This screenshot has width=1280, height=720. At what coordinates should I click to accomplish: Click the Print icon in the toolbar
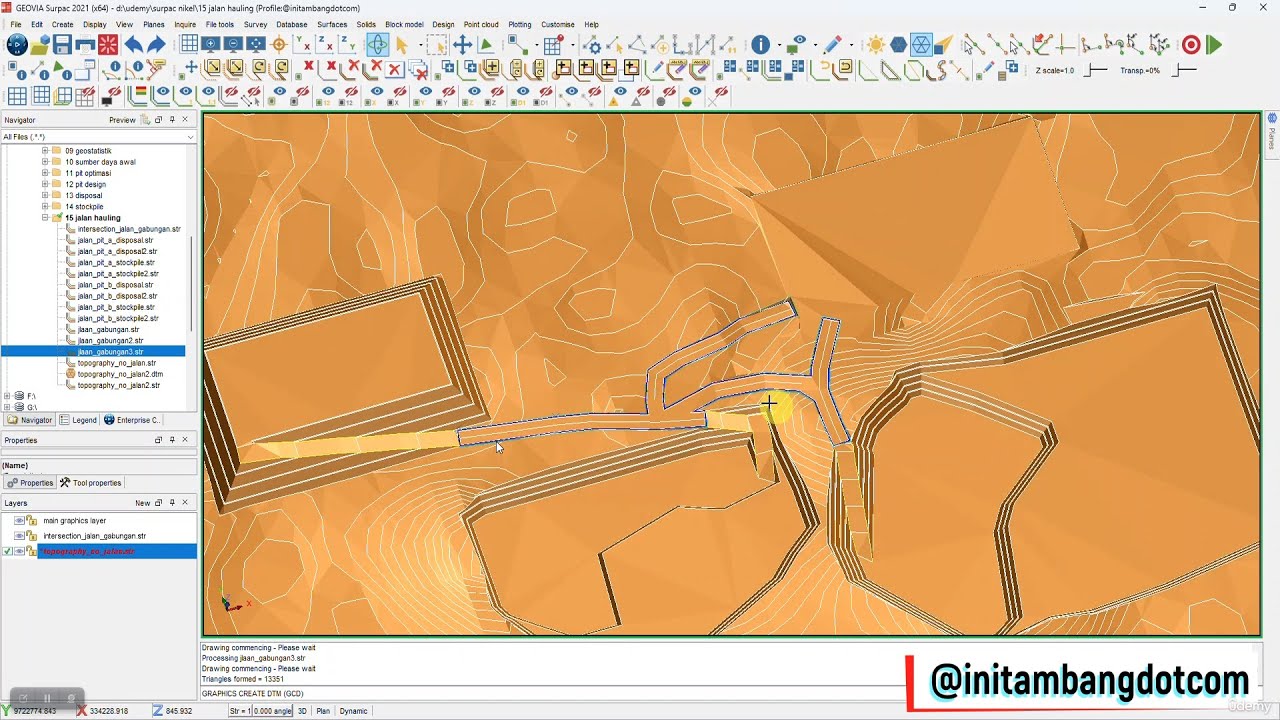pyautogui.click(x=85, y=45)
